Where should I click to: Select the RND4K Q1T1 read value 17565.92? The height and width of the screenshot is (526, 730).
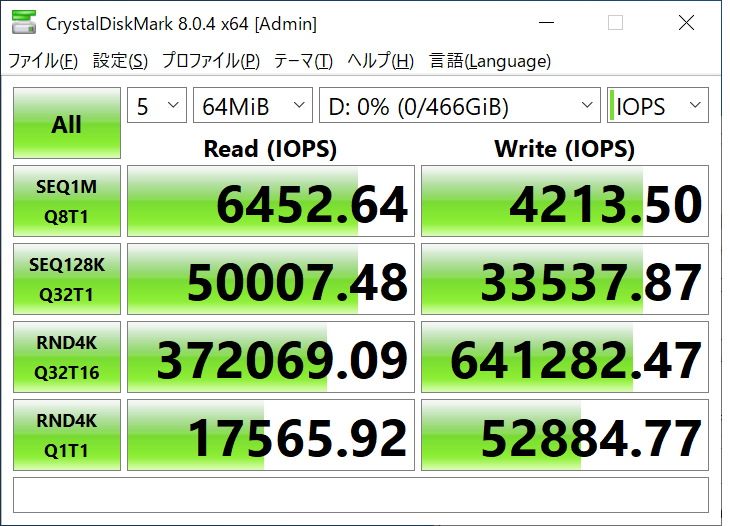pyautogui.click(x=271, y=435)
